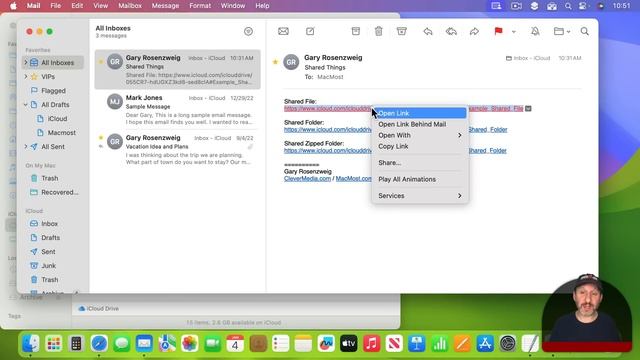Screen dimensions: 640x360
Task: Choose Play All Animations
Action: pos(420,179)
